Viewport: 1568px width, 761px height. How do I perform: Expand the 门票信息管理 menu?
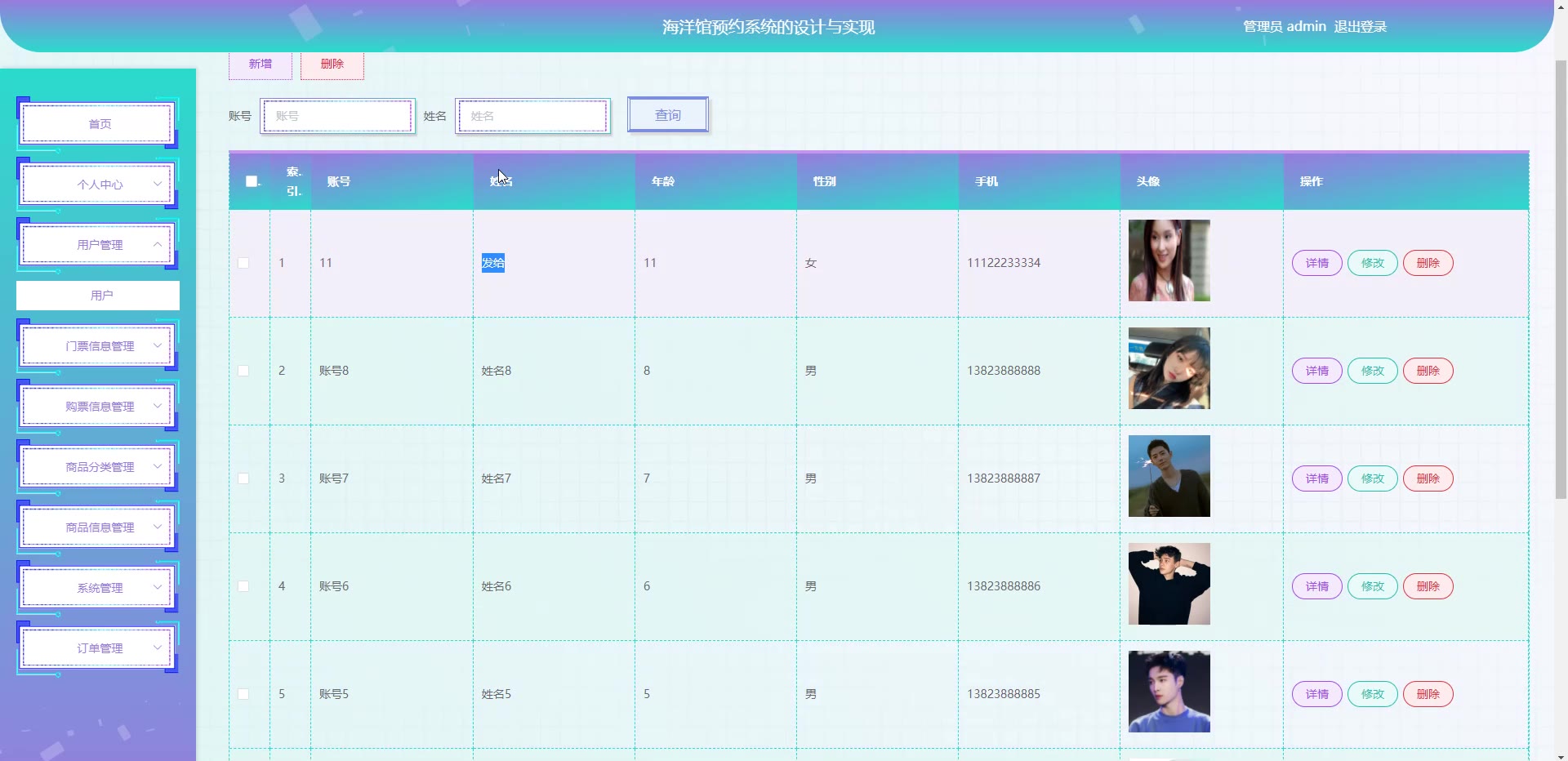[98, 346]
